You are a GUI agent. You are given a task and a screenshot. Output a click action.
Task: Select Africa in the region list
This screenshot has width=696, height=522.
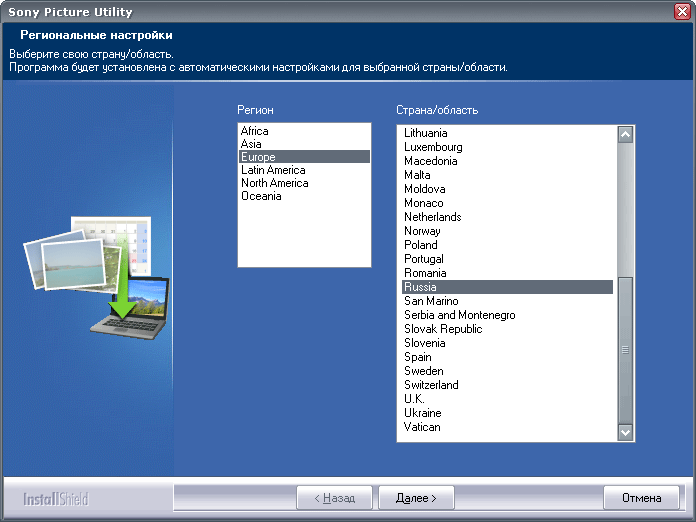pos(304,131)
